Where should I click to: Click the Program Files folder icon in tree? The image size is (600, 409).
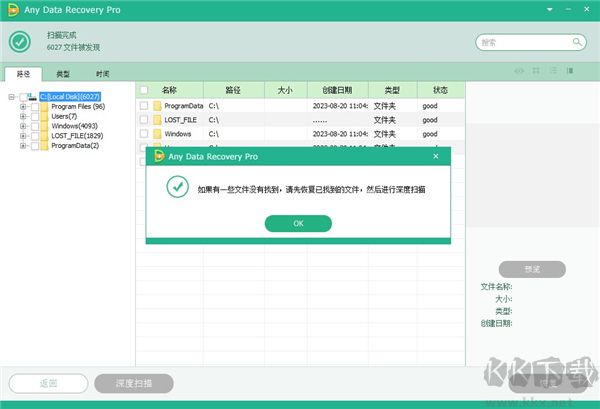click(x=44, y=106)
